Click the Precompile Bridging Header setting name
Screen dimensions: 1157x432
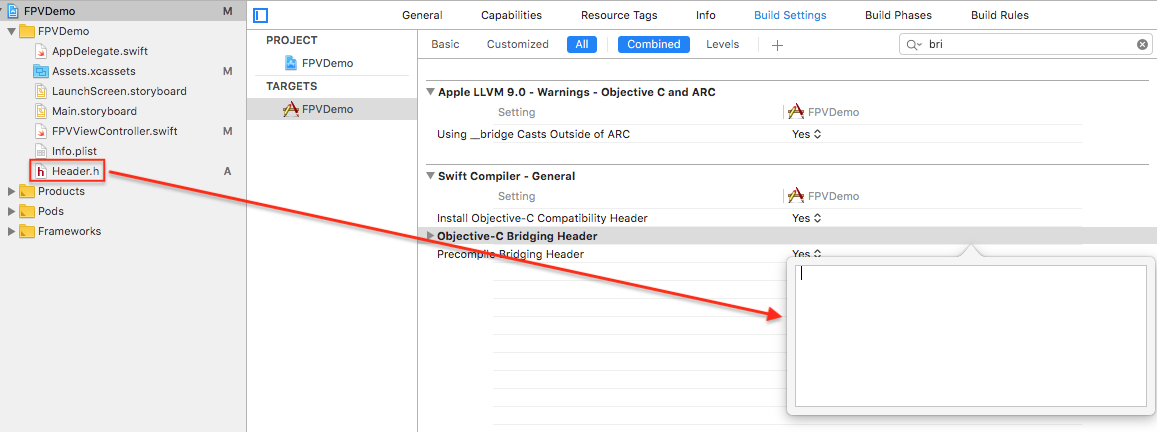pyautogui.click(x=511, y=254)
